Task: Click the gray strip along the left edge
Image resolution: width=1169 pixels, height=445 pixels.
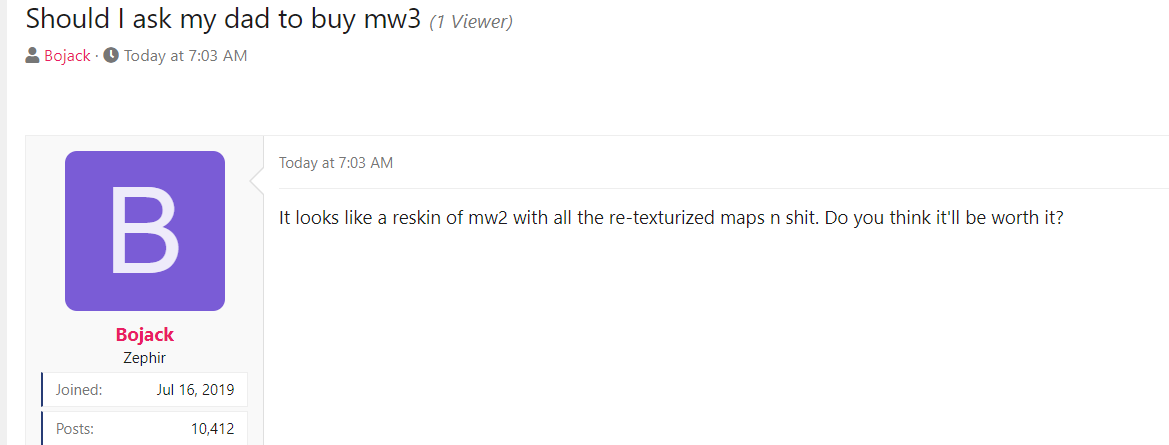Action: [3, 222]
